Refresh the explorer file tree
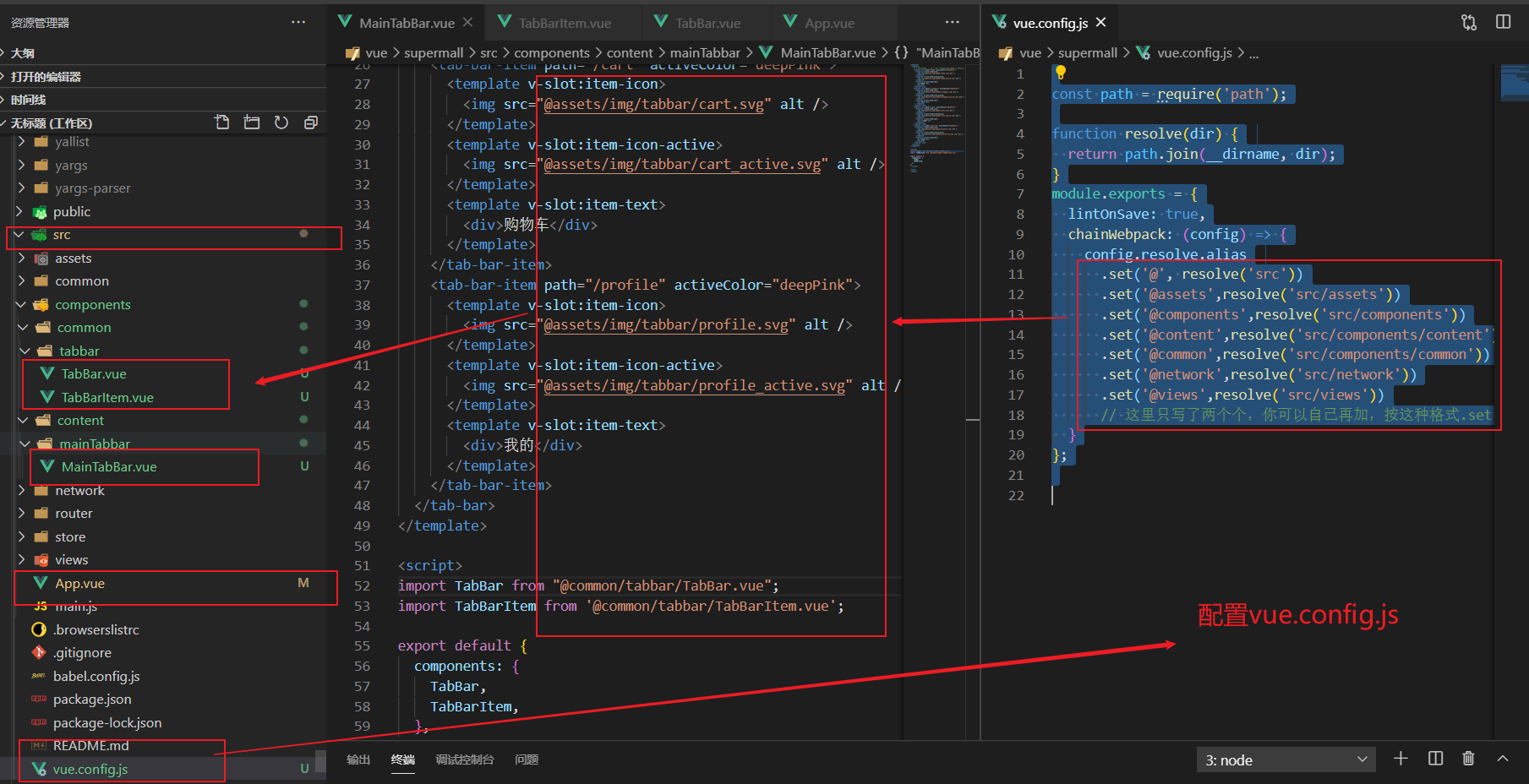Viewport: 1529px width, 784px height. coord(281,122)
